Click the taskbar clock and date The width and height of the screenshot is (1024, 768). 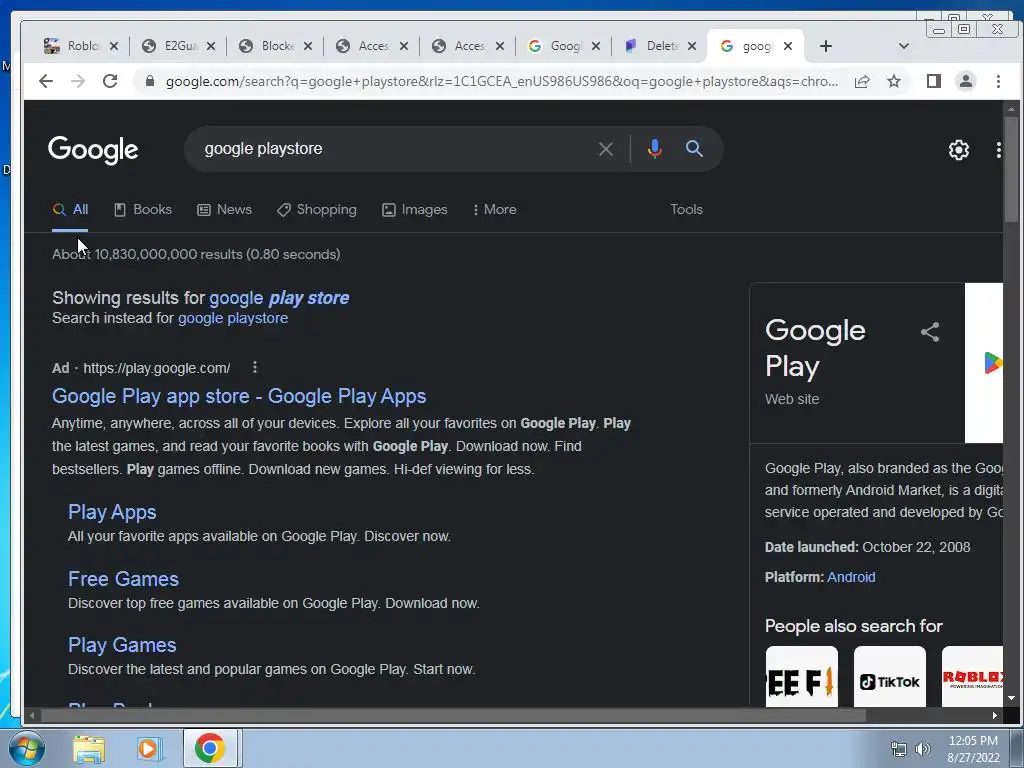[973, 749]
